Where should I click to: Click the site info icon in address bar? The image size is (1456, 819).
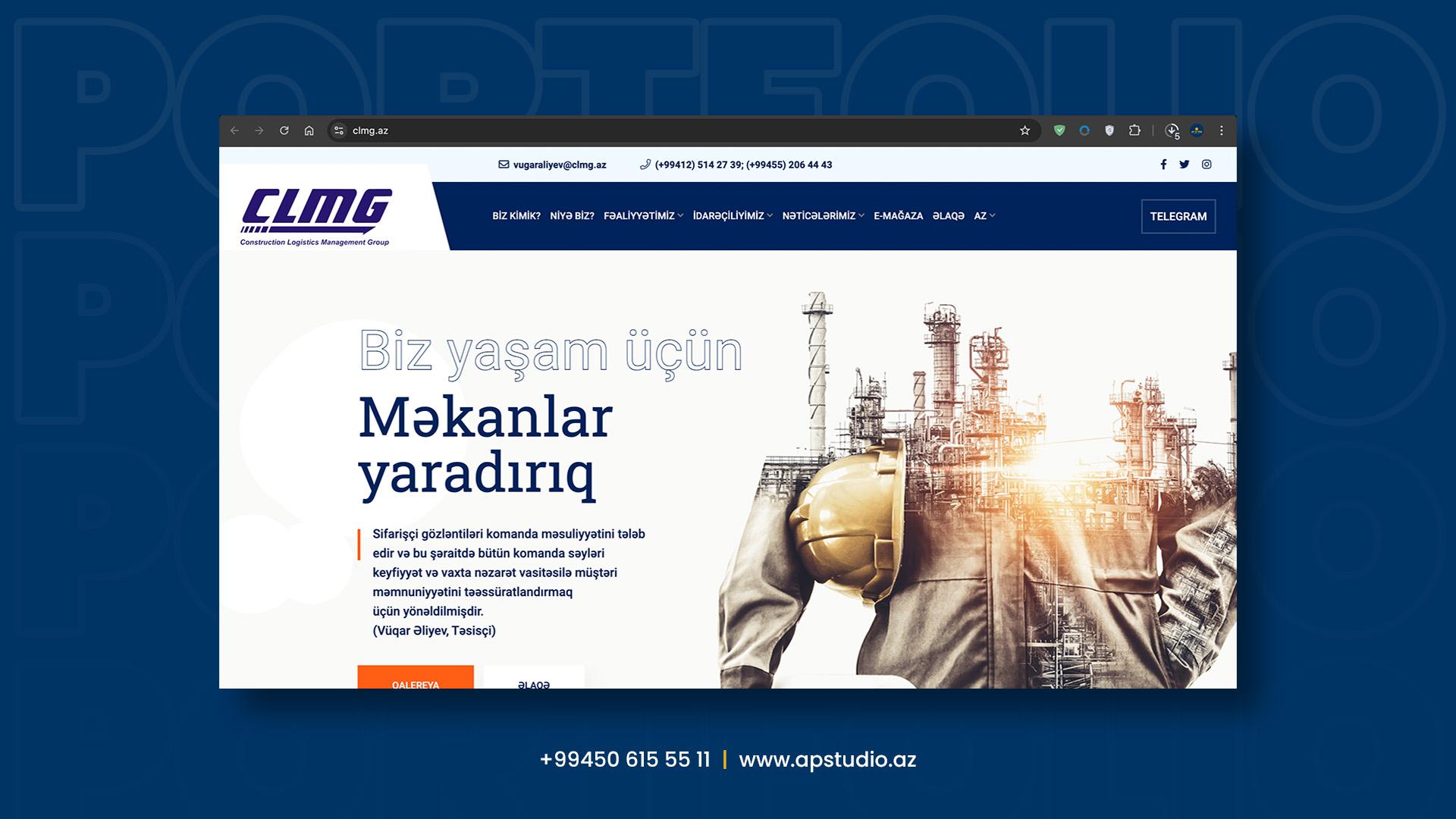[x=339, y=130]
